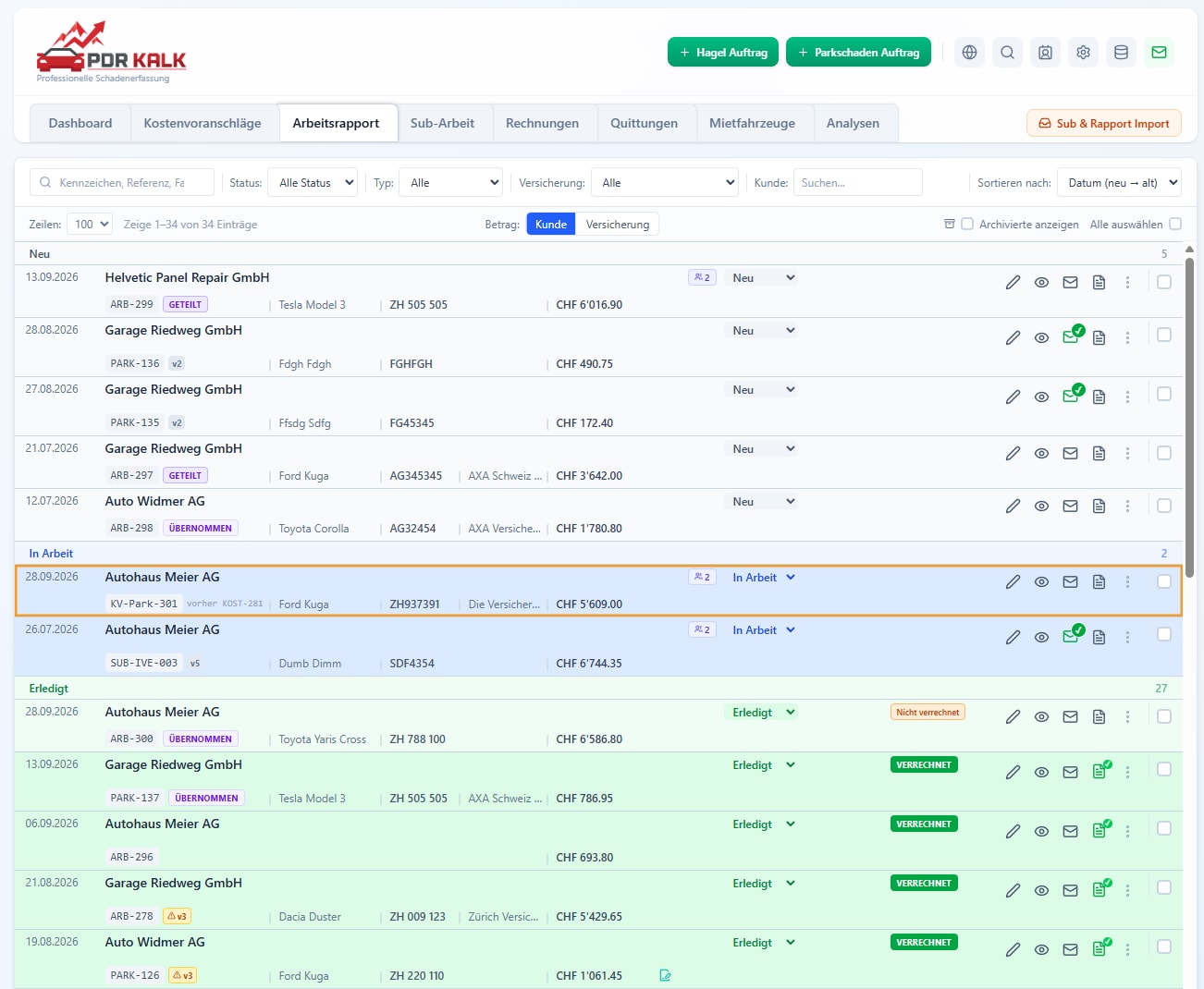Viewport: 1204px width, 989px height.
Task: Send mail for Garage Riedweg ARB-297 row
Action: [x=1070, y=454]
